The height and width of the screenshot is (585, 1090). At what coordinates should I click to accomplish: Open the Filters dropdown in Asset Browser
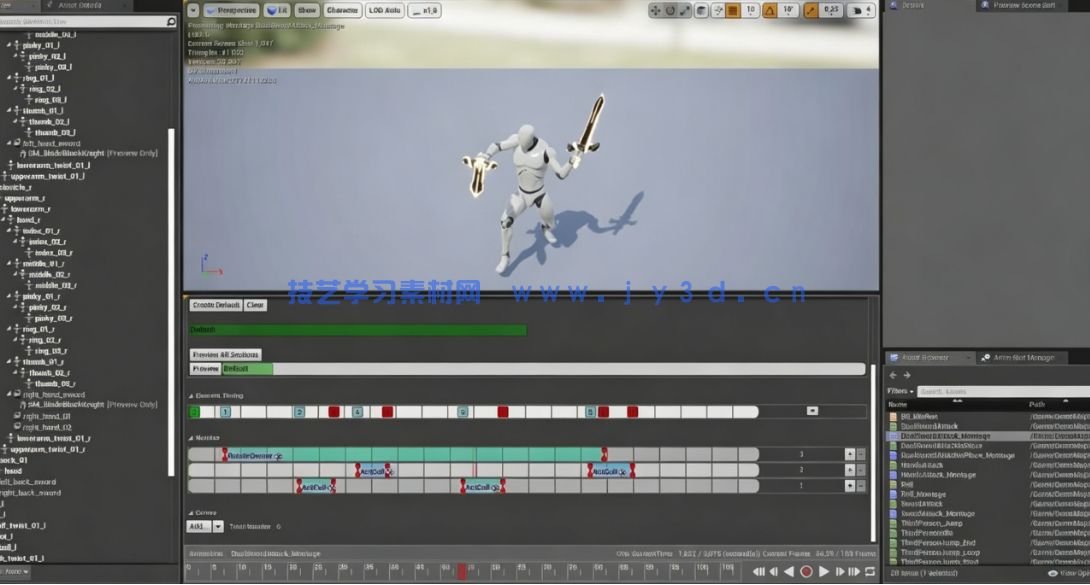pos(899,392)
